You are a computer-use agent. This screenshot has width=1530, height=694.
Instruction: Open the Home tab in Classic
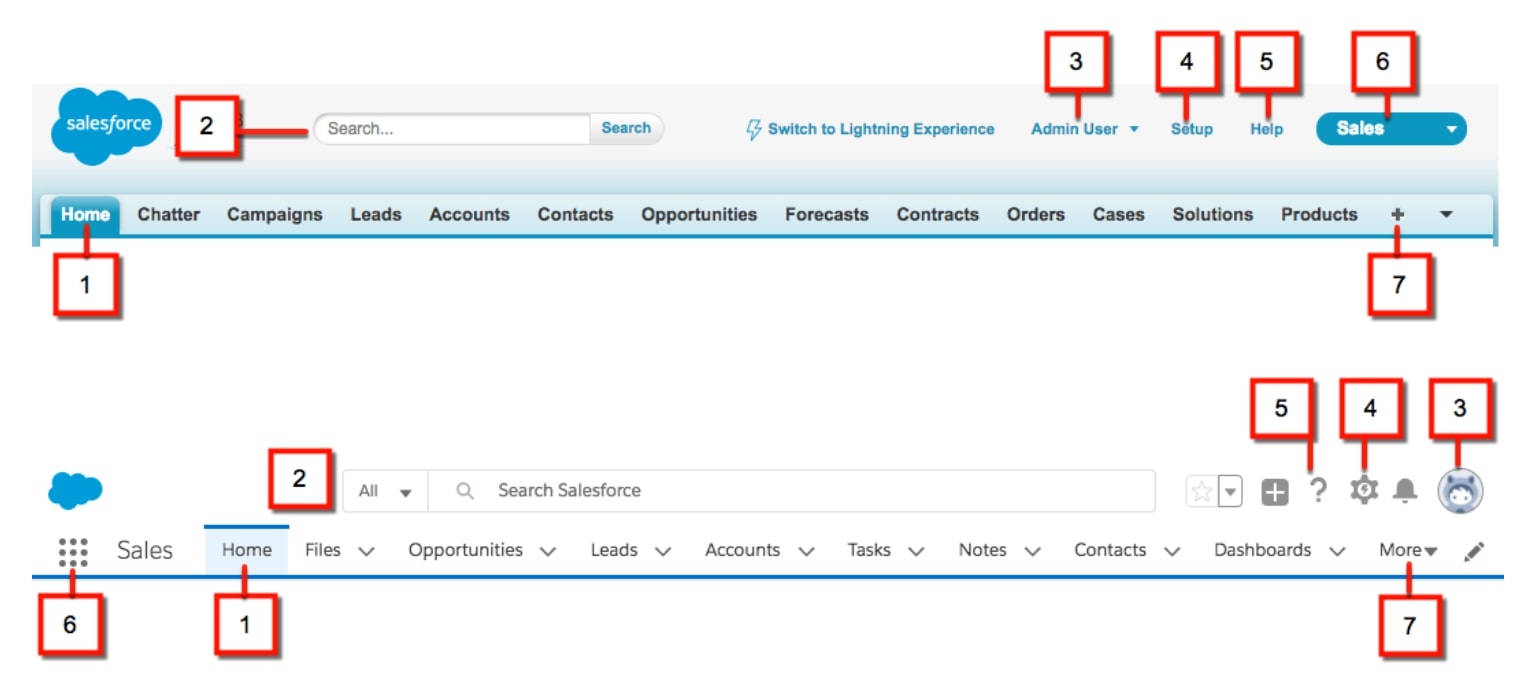click(85, 214)
